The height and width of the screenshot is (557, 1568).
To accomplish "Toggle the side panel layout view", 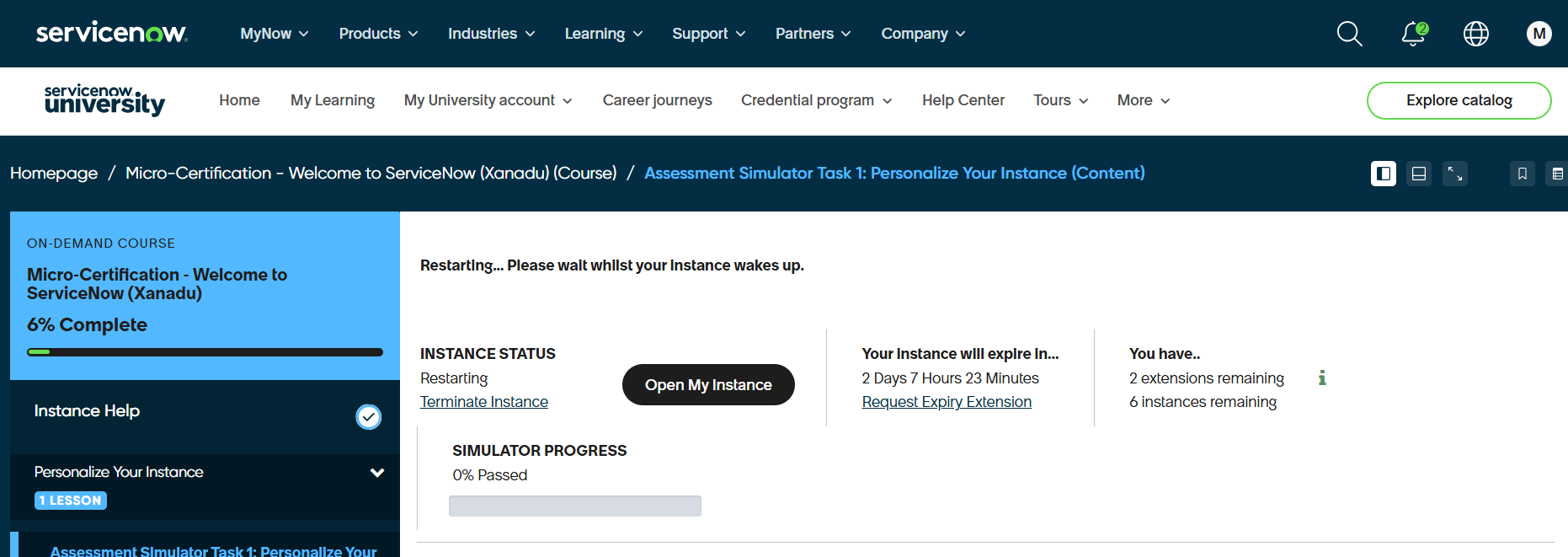I will (x=1383, y=174).
